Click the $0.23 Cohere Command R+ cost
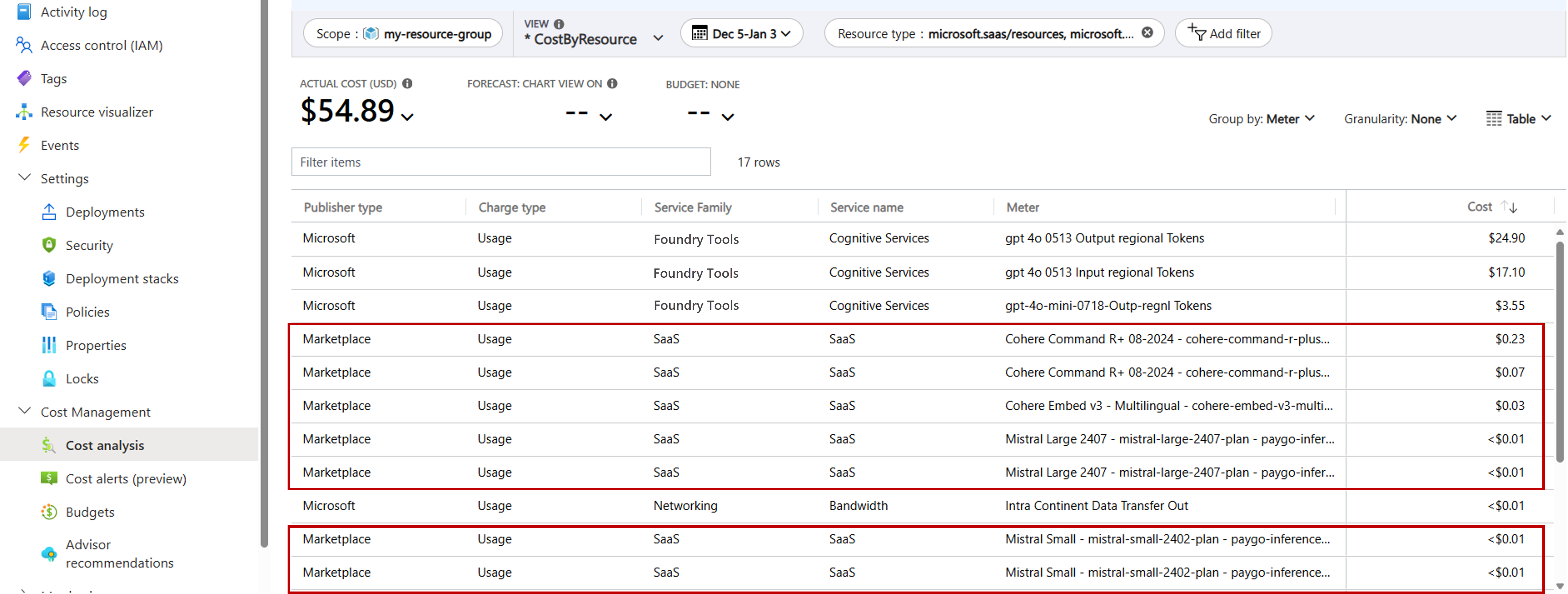The height and width of the screenshot is (594, 1568). [x=1510, y=339]
